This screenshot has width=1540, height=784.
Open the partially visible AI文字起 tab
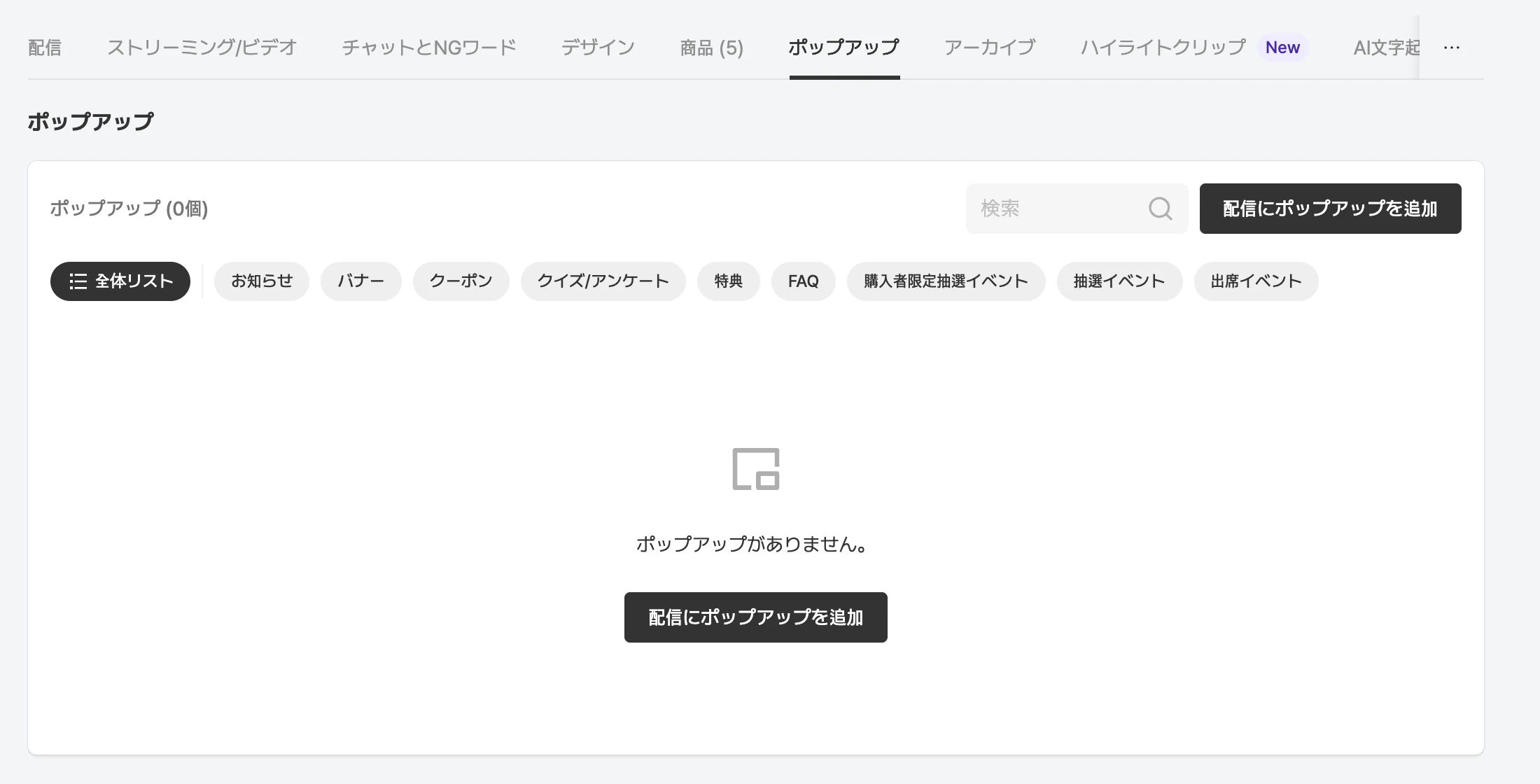[1386, 48]
